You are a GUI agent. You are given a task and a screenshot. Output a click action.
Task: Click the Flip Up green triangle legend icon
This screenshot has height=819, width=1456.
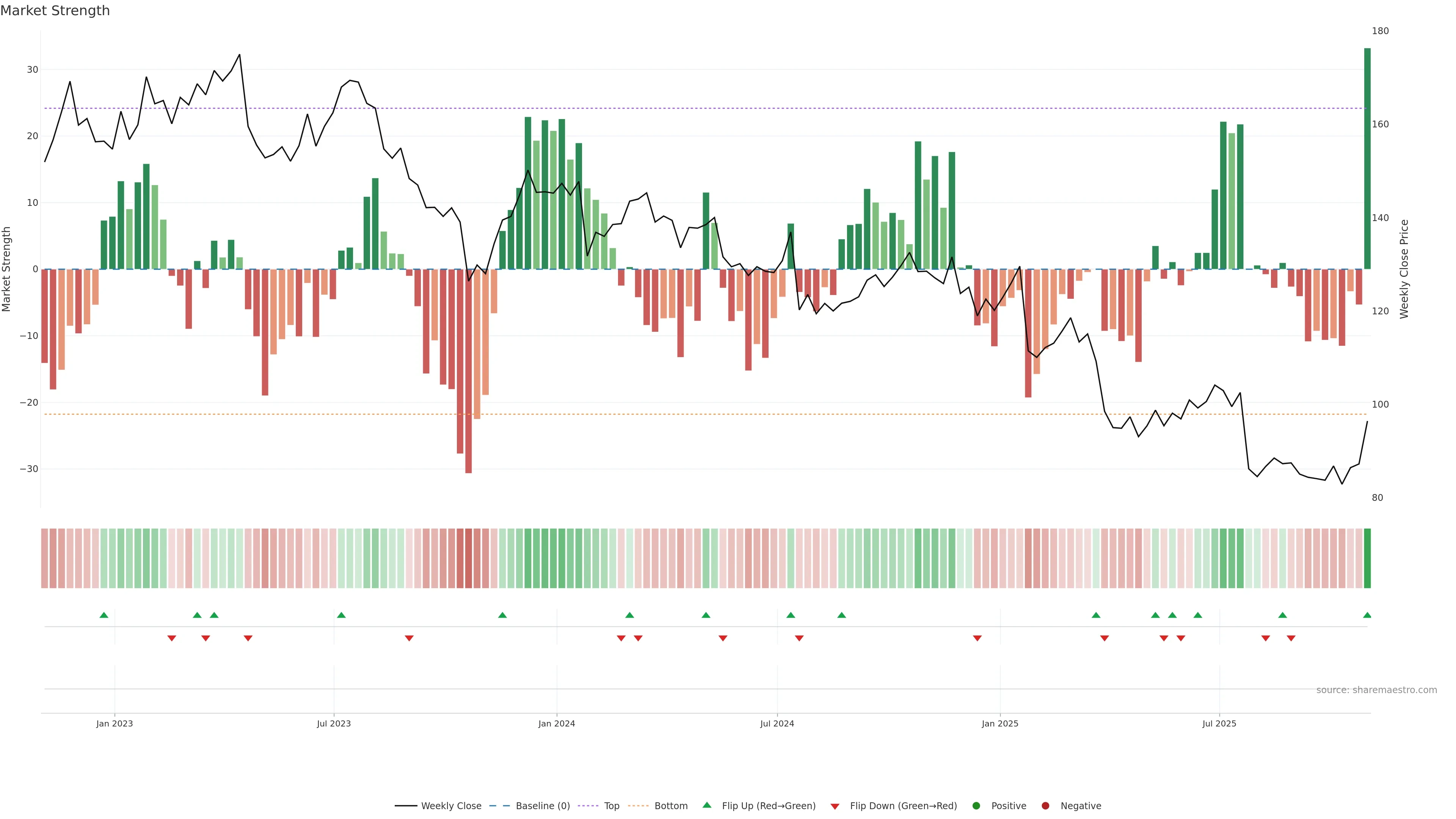pos(706,805)
